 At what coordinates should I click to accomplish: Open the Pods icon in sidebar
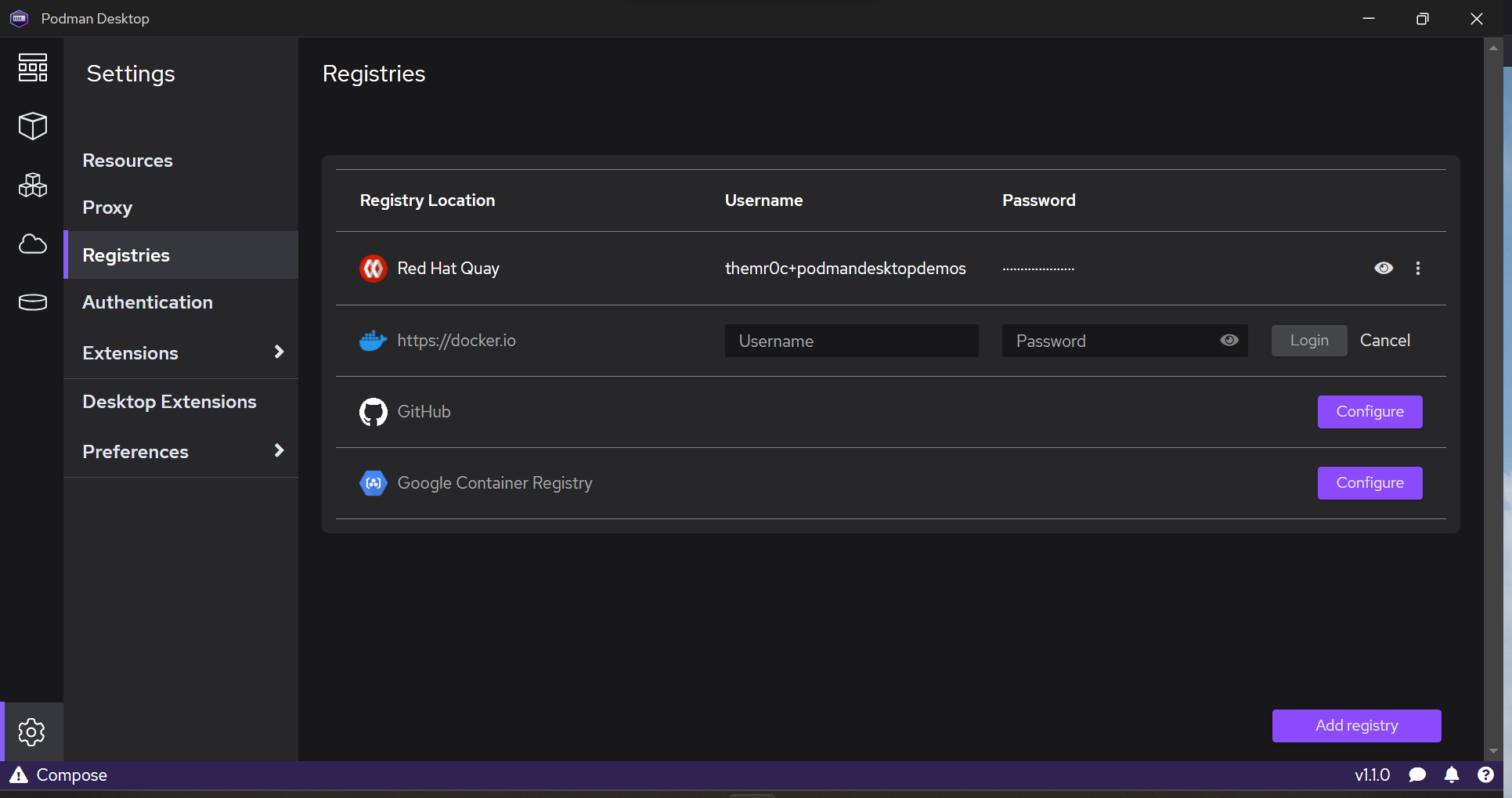(32, 185)
